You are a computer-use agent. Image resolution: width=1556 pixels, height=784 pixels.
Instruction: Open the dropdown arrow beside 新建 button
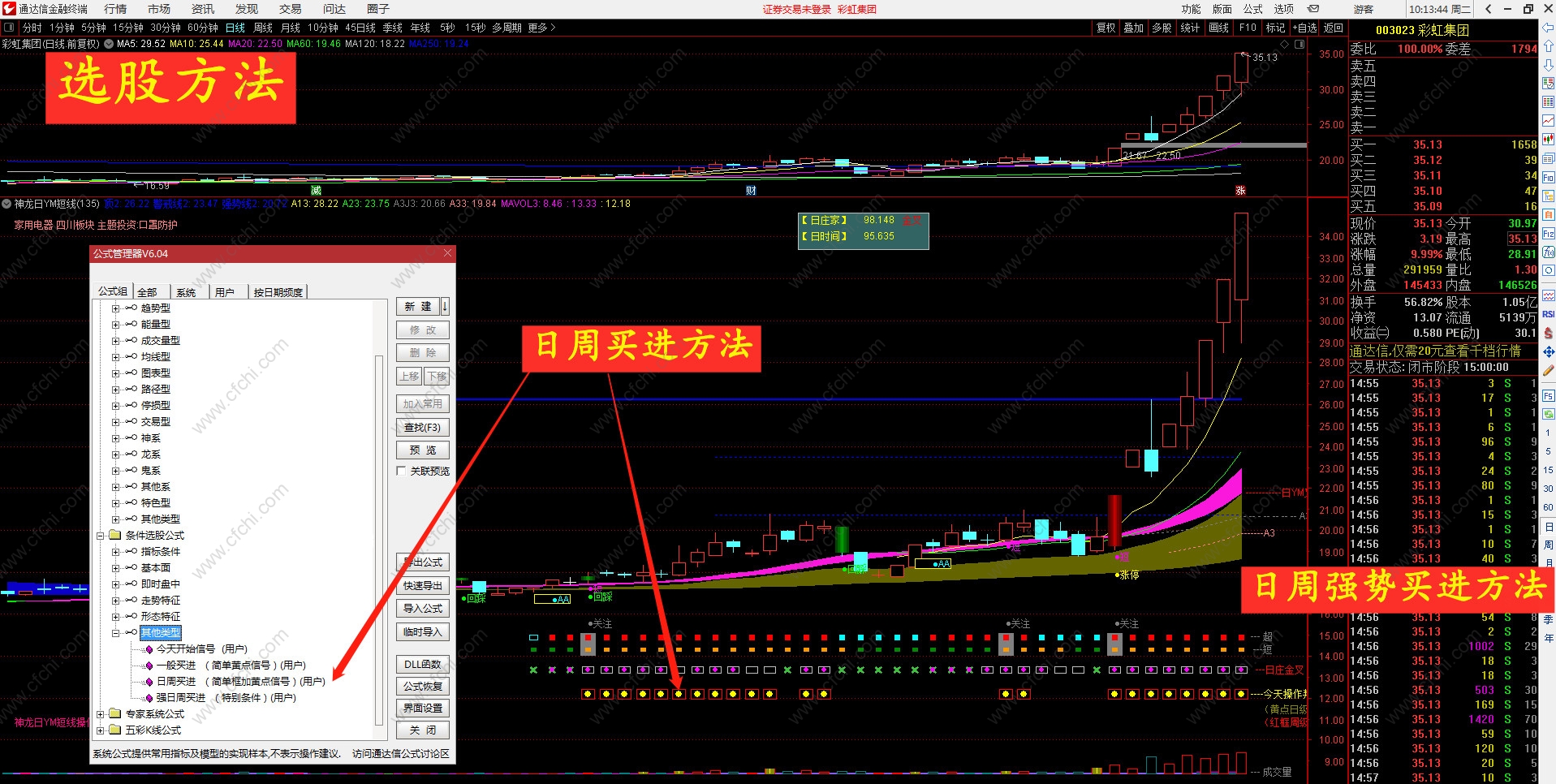click(445, 306)
